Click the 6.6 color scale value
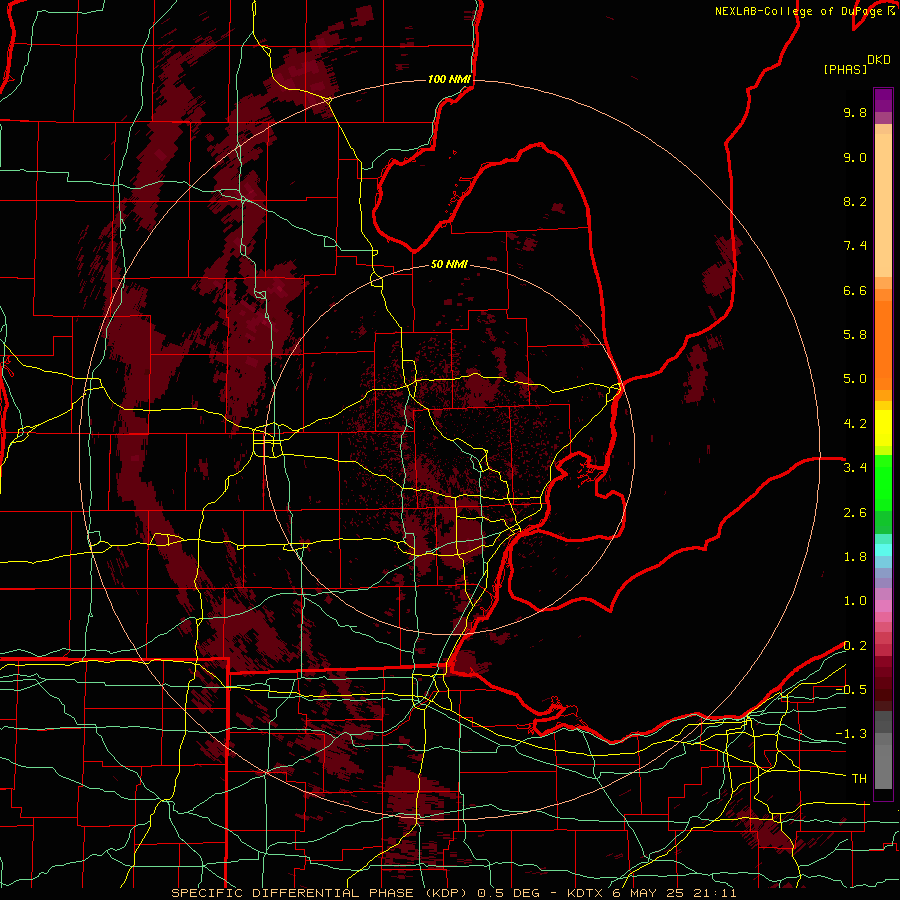 855,290
